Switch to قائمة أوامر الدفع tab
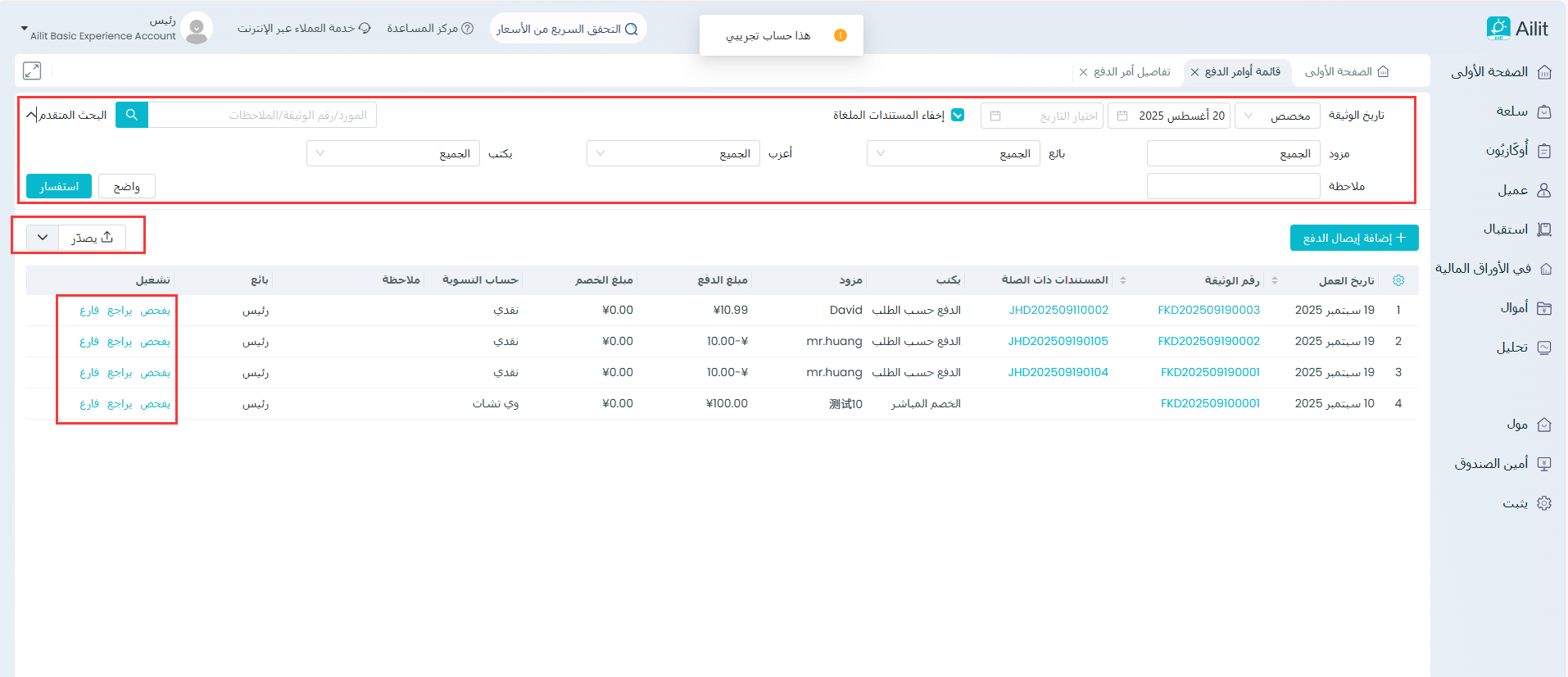 click(1242, 72)
